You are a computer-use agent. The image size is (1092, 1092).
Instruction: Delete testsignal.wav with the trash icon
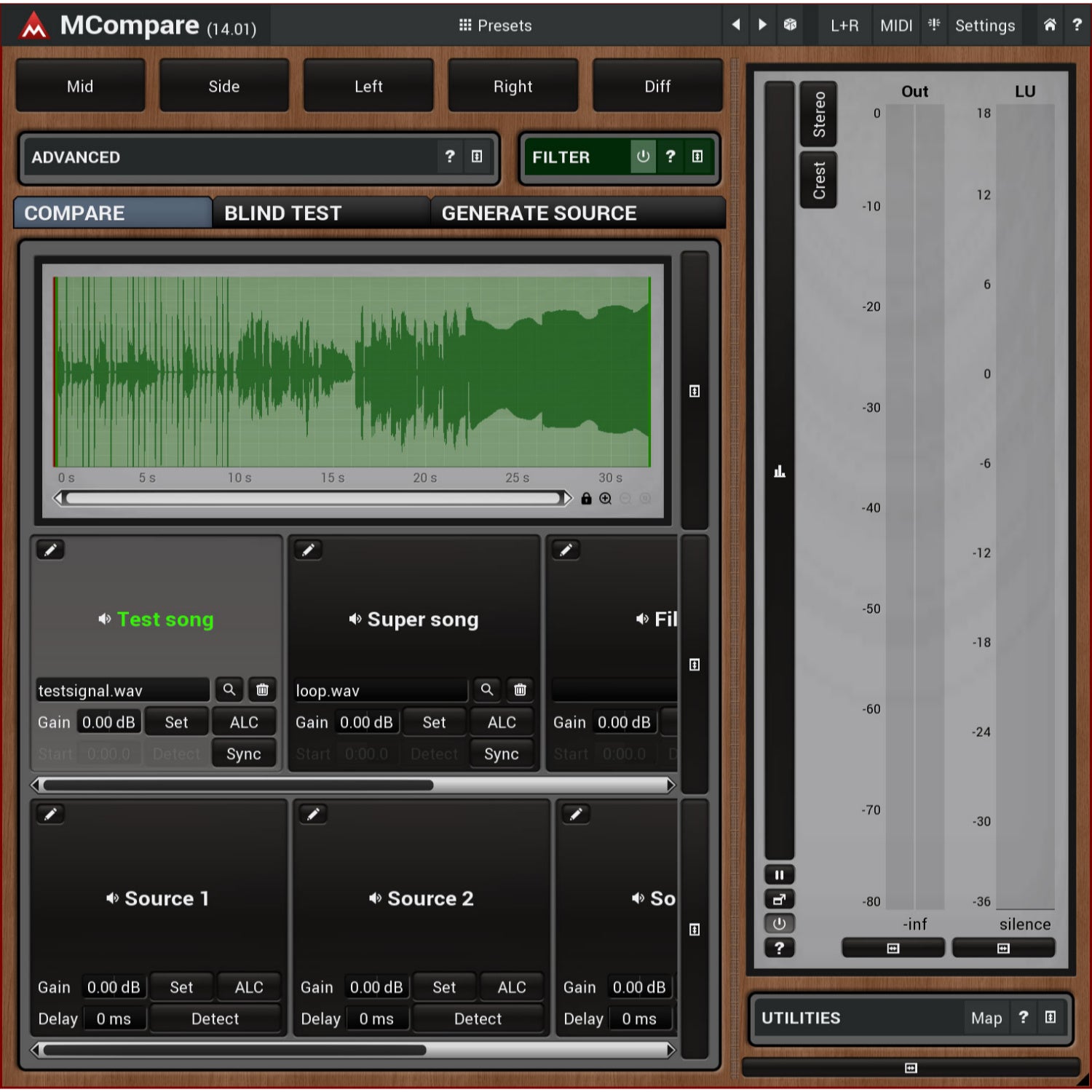[x=262, y=689]
